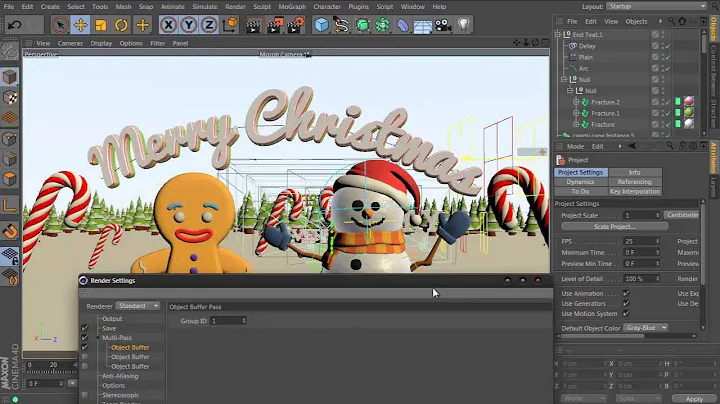The height and width of the screenshot is (404, 720).
Task: Select the Live Selection tool
Action: coord(60,25)
